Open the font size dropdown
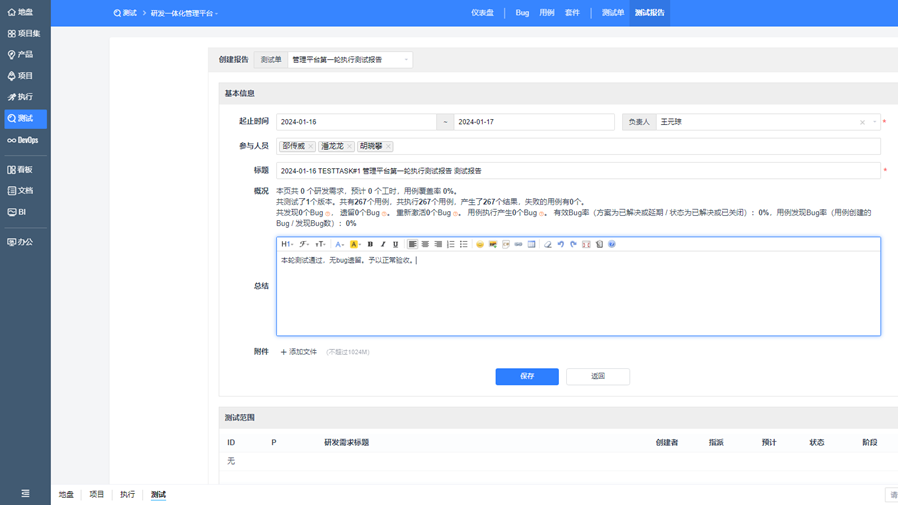 (x=320, y=244)
